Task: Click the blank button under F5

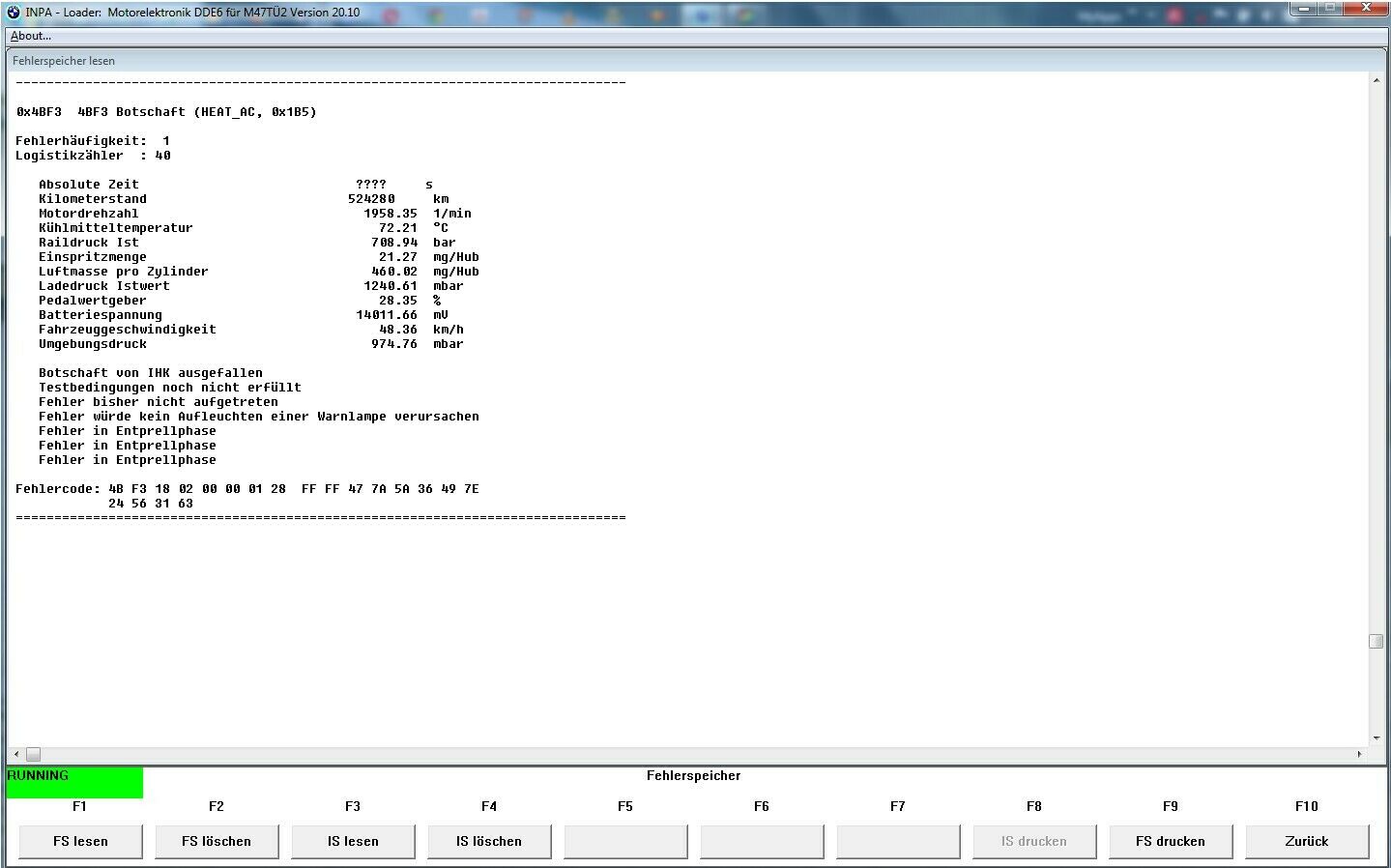Action: 625,841
